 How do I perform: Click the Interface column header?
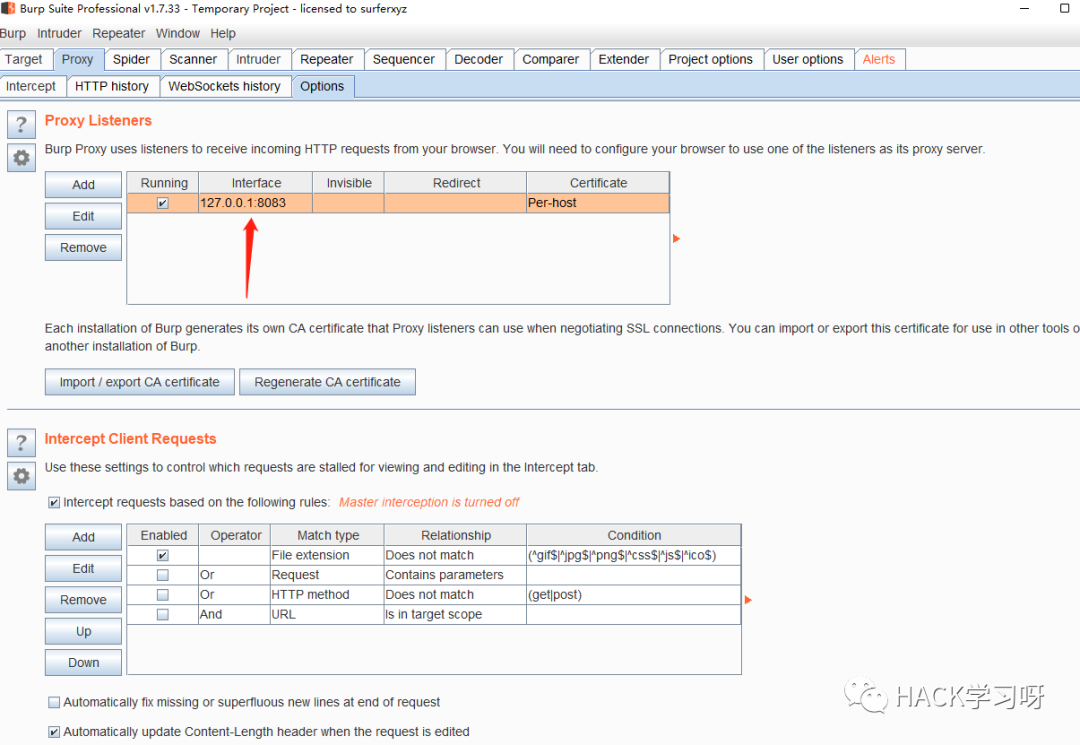click(x=256, y=183)
